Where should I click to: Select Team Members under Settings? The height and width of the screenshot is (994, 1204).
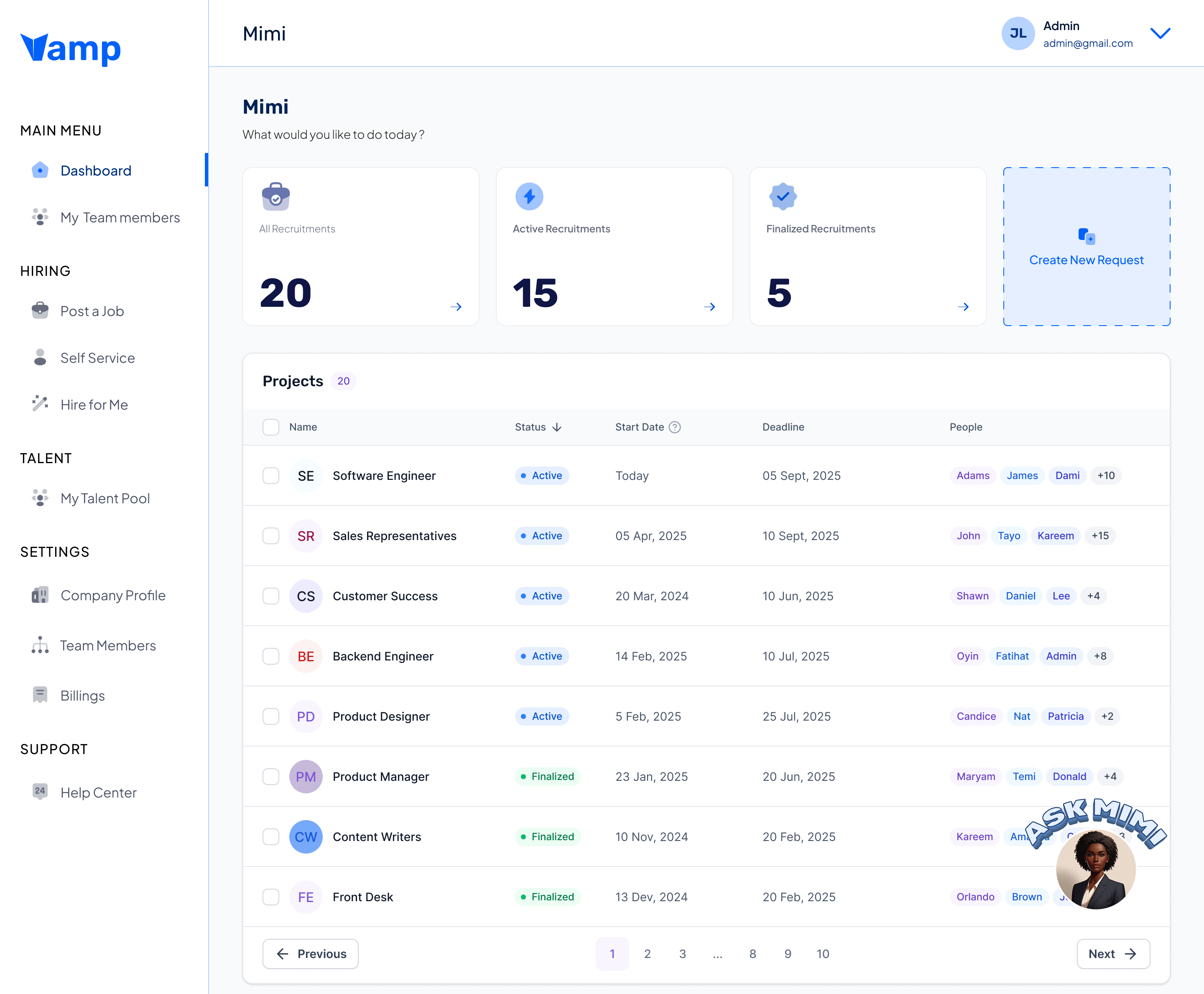107,645
